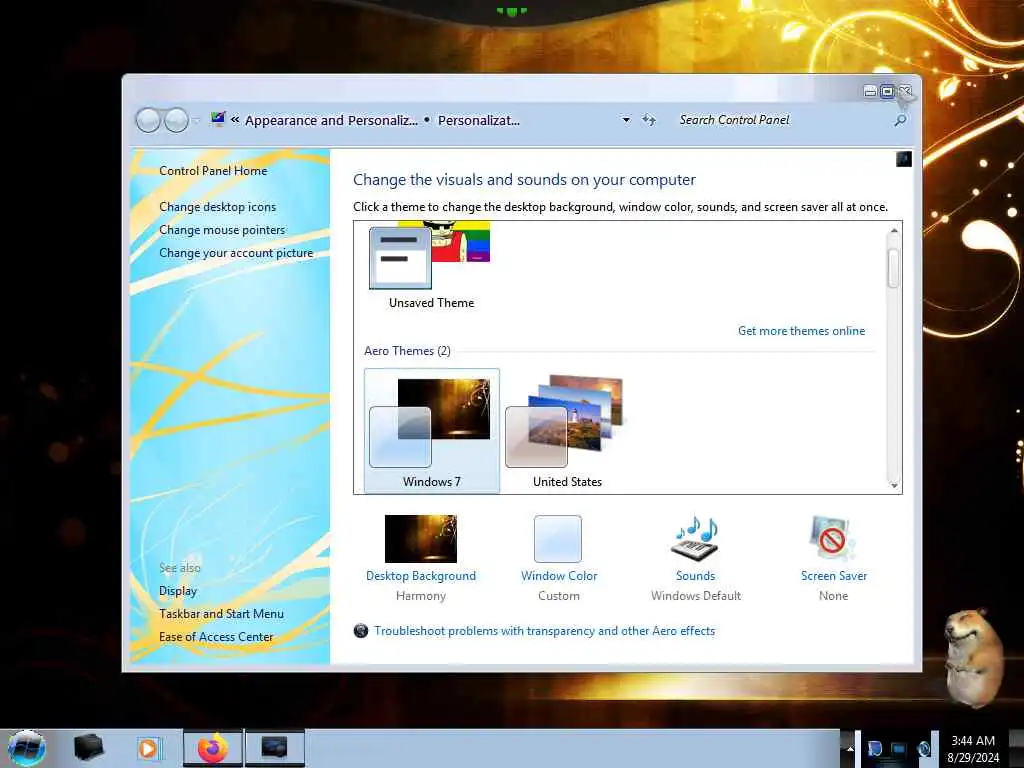Open the clock showing 3:44 AM
The image size is (1024, 768).
tap(973, 749)
